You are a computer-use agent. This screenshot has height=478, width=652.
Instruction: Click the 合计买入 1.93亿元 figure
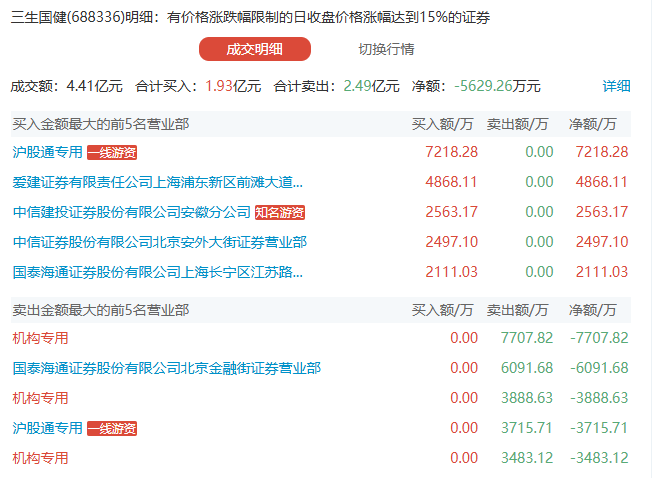198,86
